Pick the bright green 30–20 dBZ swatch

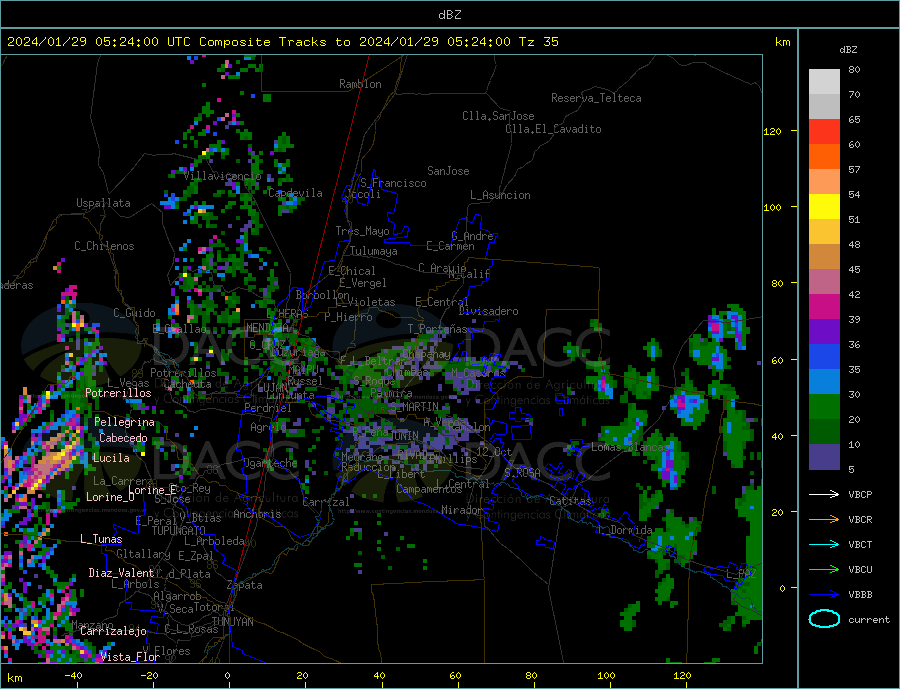point(824,407)
